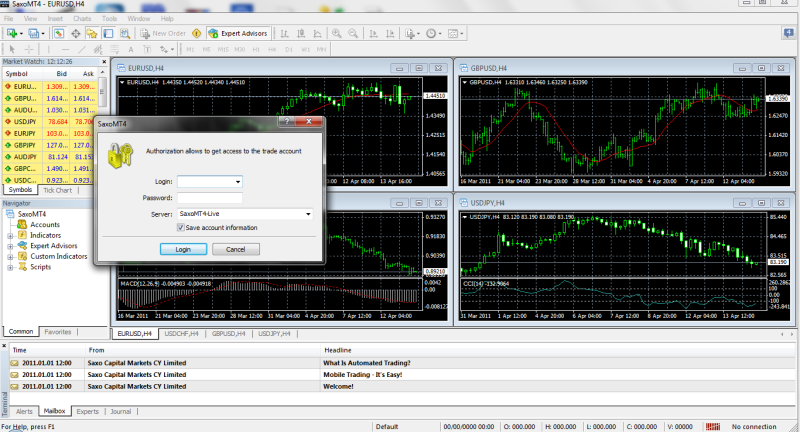Expand the Indicators node in Navigator
The image size is (800, 432).
point(10,236)
